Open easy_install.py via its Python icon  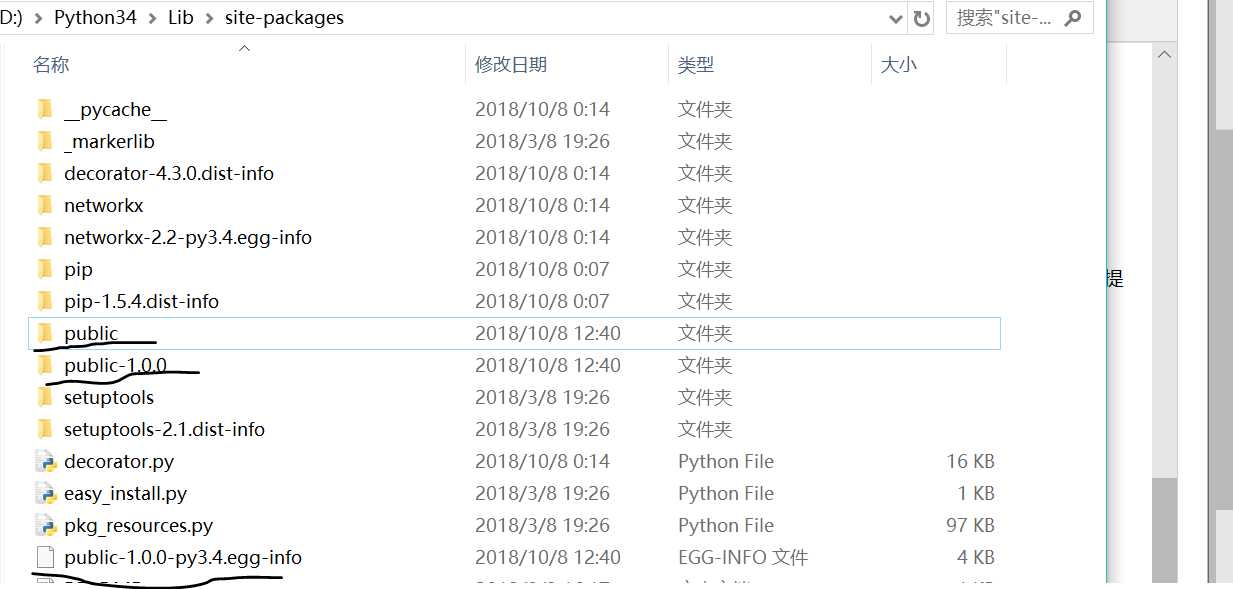click(46, 493)
